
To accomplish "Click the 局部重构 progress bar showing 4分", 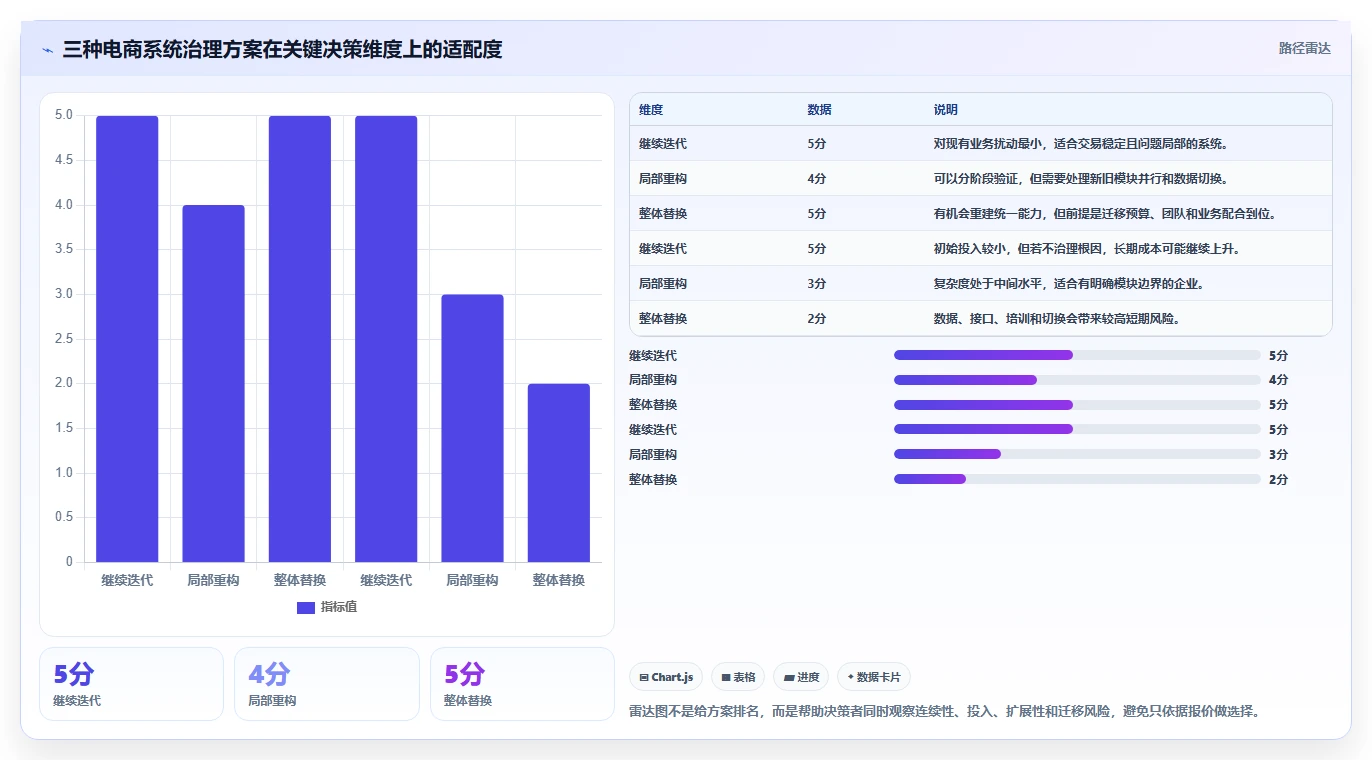I will (1077, 380).
